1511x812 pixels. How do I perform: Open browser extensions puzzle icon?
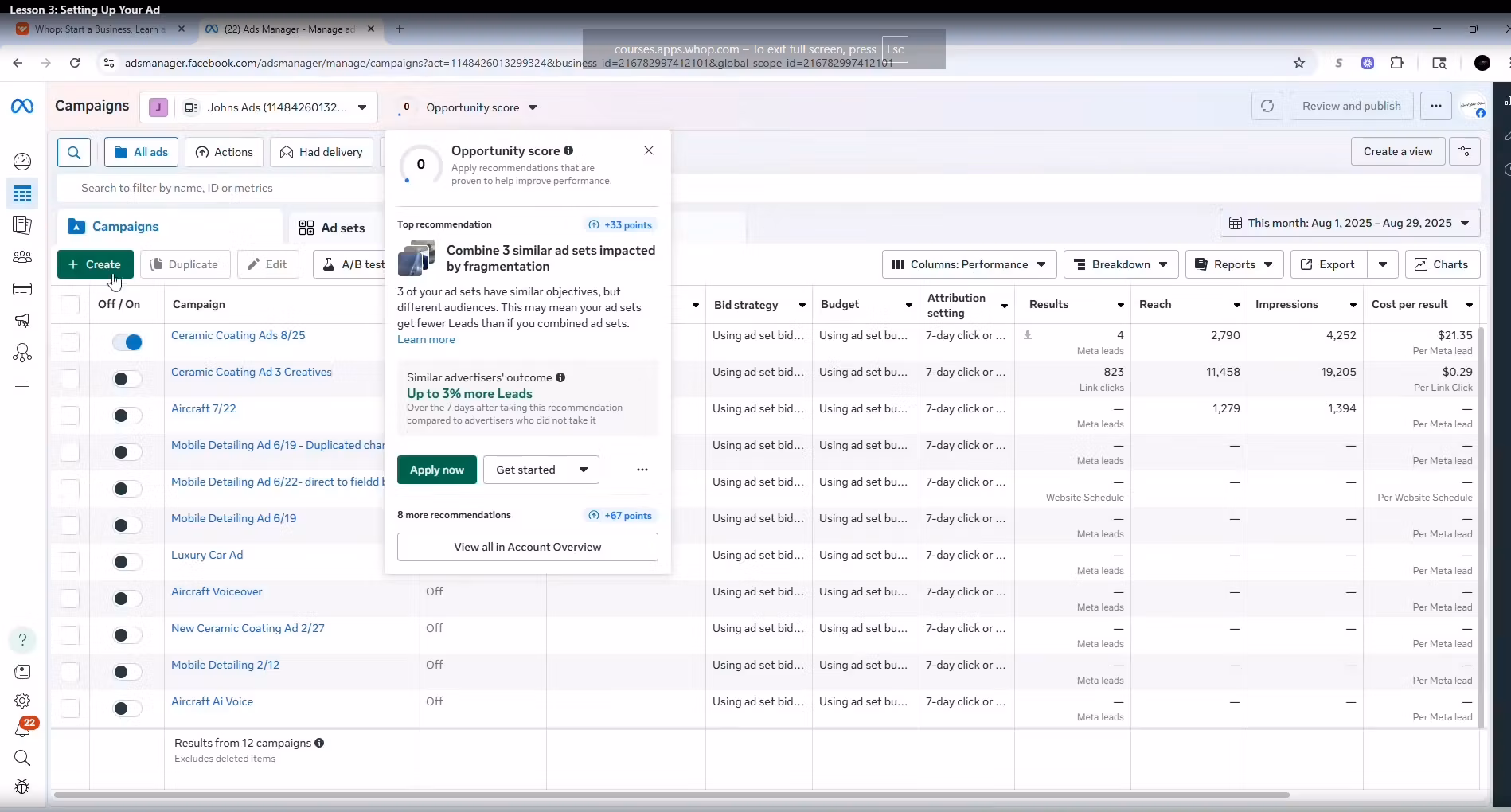point(1396,63)
